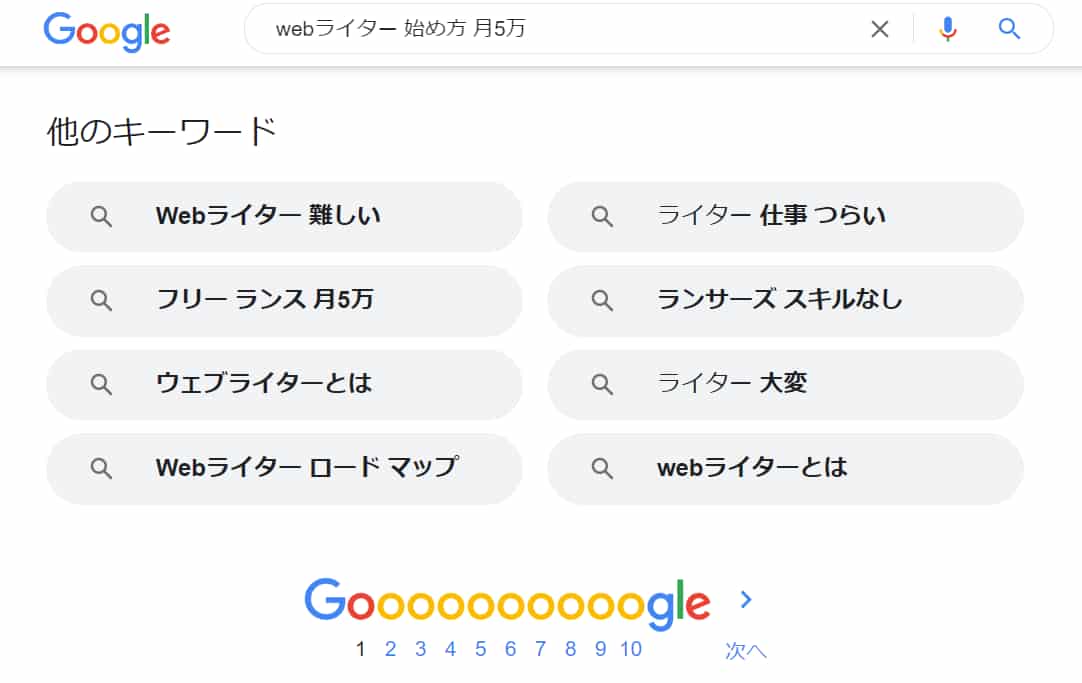Click the 次へ next link

[x=746, y=651]
